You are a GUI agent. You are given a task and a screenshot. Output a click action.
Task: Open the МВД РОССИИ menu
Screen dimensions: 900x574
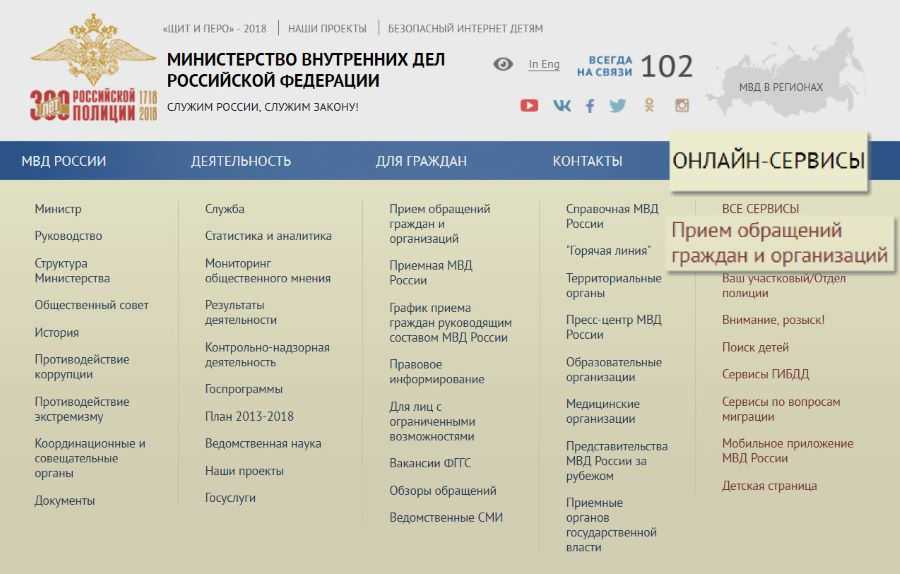(64, 161)
